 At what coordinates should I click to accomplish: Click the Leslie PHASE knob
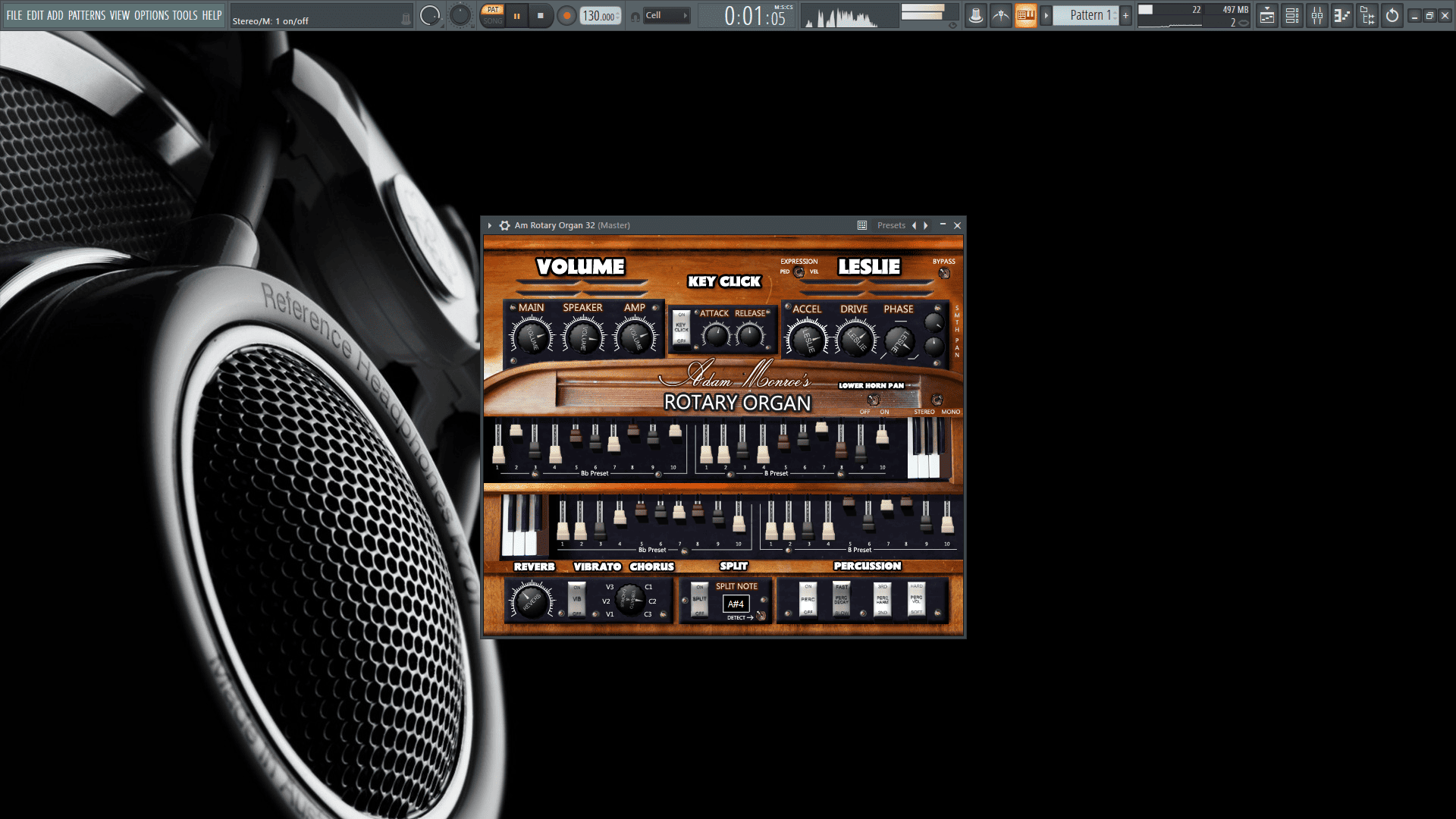[x=899, y=341]
